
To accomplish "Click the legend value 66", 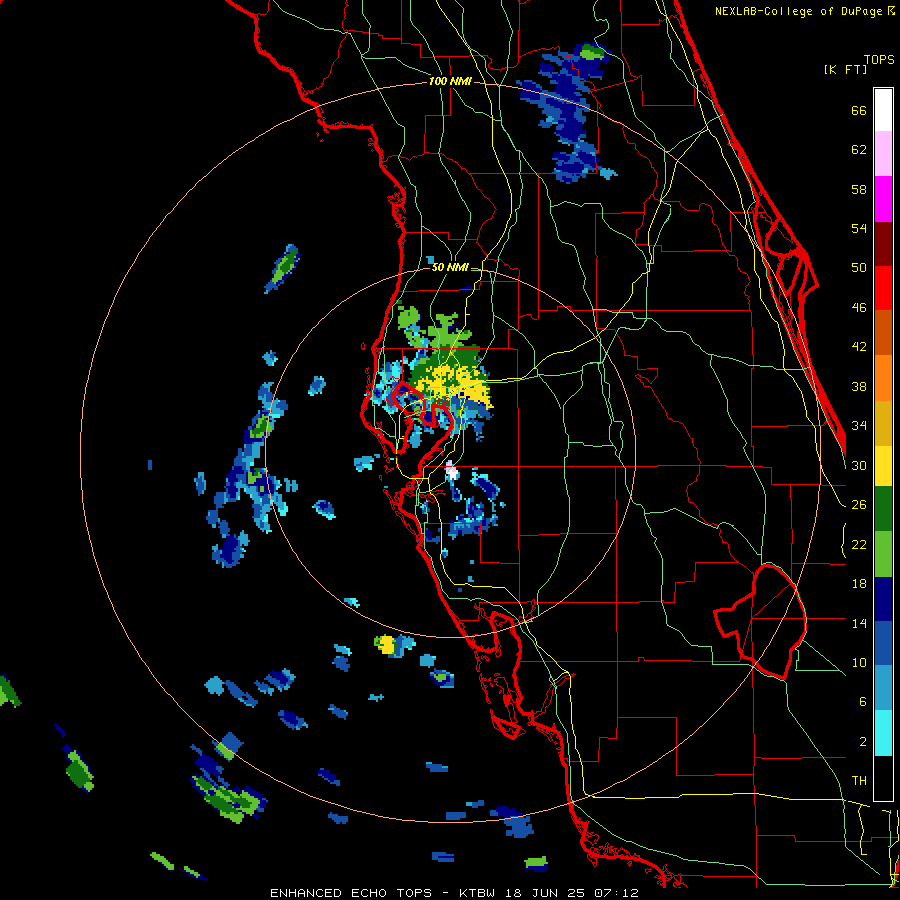I will tap(859, 111).
